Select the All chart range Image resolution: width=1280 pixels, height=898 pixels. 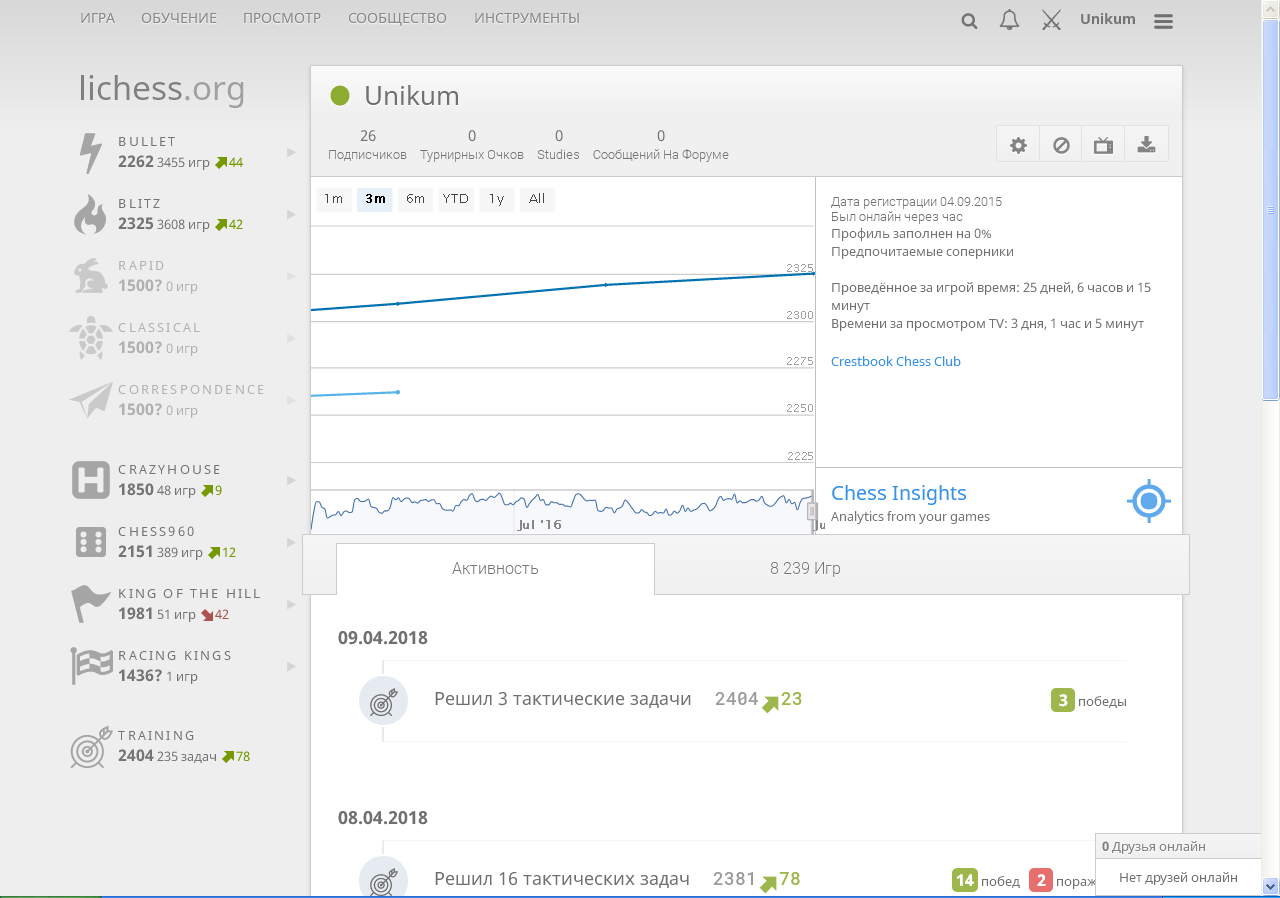tap(537, 199)
